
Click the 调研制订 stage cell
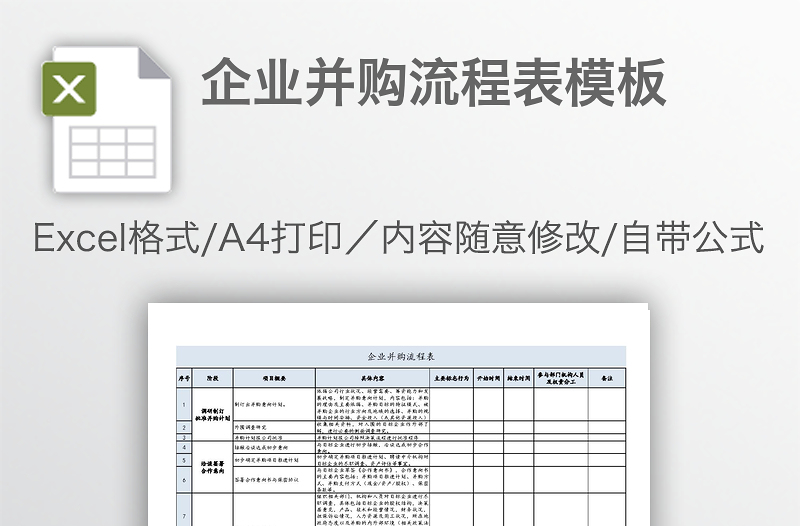[213, 414]
